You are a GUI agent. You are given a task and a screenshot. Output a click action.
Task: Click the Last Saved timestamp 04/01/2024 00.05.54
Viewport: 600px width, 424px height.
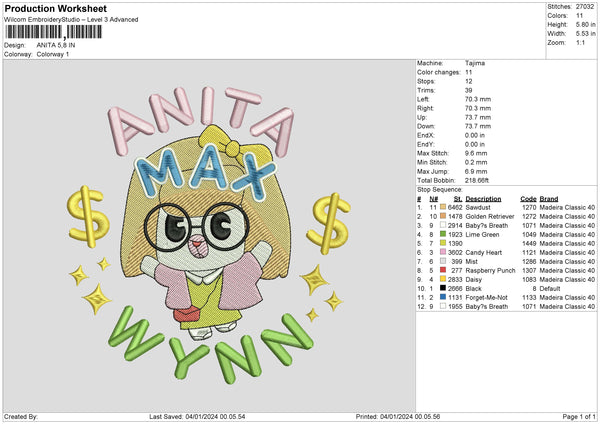[x=215, y=416]
